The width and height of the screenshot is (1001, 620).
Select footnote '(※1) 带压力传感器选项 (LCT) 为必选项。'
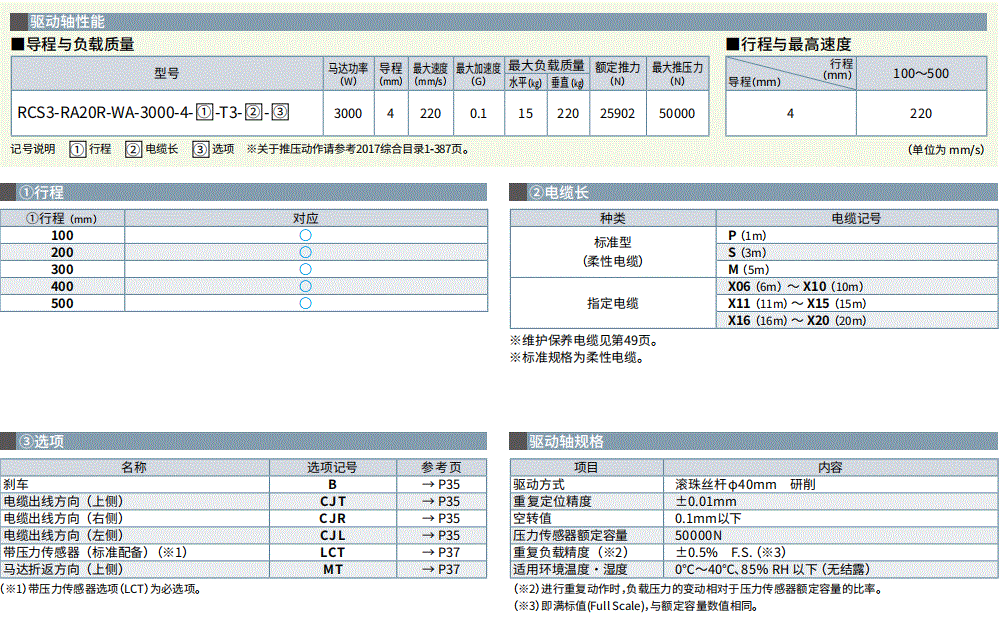pyautogui.click(x=102, y=589)
